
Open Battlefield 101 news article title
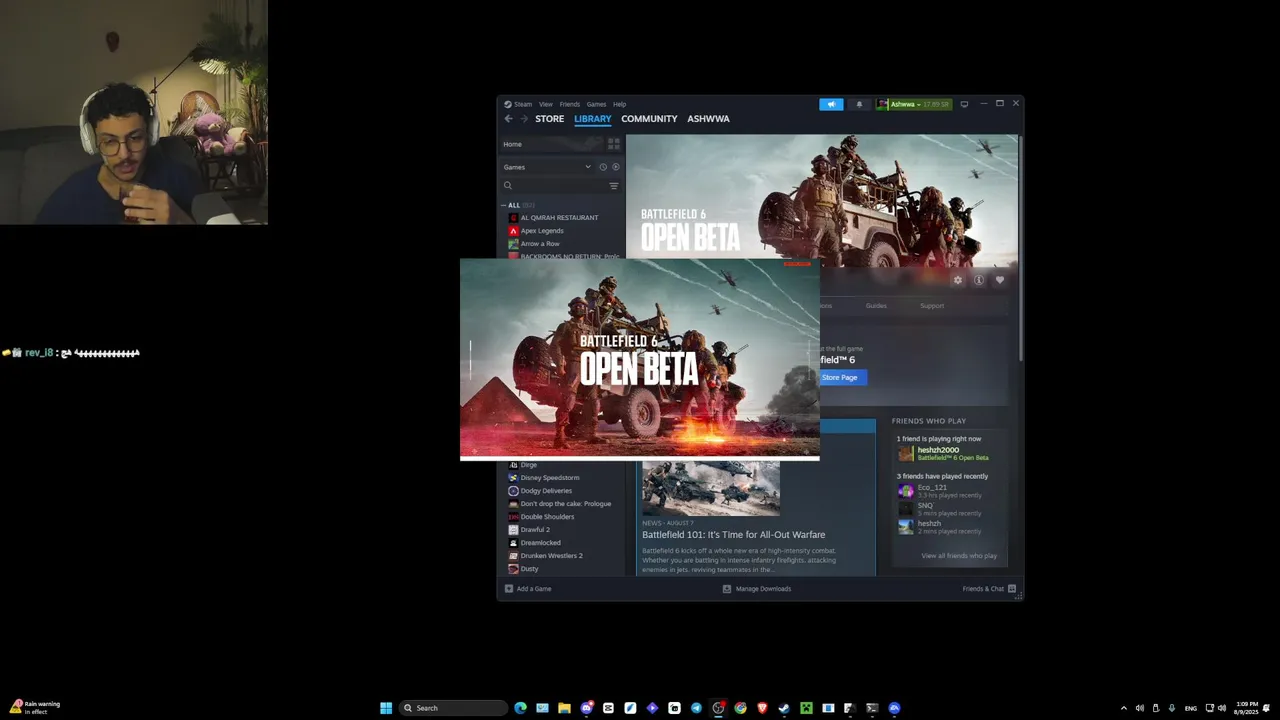tap(733, 535)
